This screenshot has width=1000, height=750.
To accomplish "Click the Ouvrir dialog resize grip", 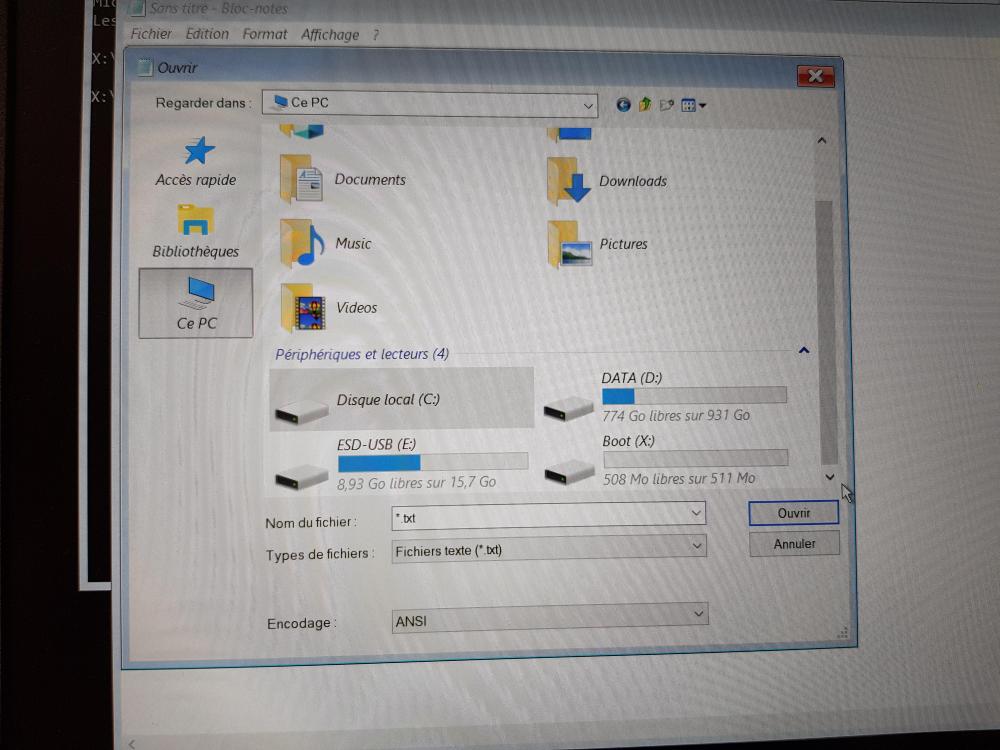I will (842, 632).
